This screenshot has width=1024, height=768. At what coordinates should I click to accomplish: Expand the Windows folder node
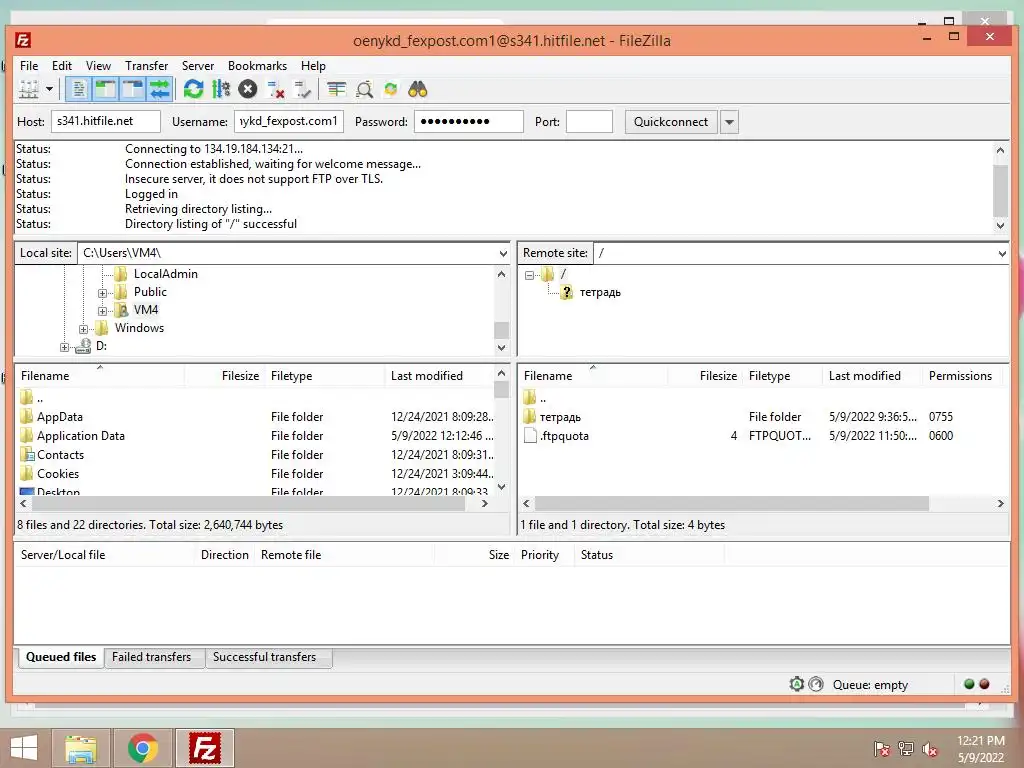[84, 328]
